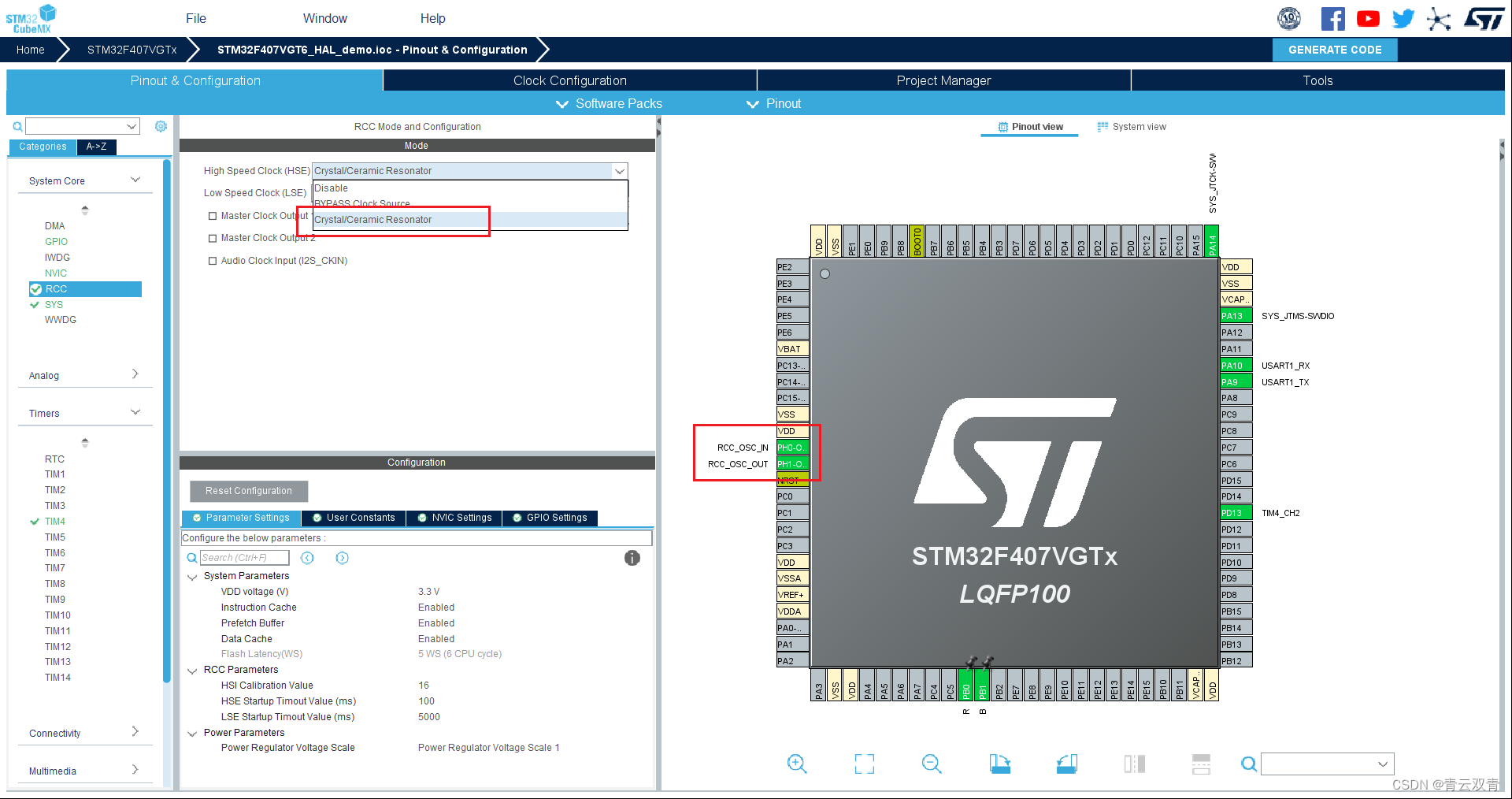This screenshot has height=799, width=1512.
Task: Rotate chip counter-clockwise icon
Action: coord(1067,764)
